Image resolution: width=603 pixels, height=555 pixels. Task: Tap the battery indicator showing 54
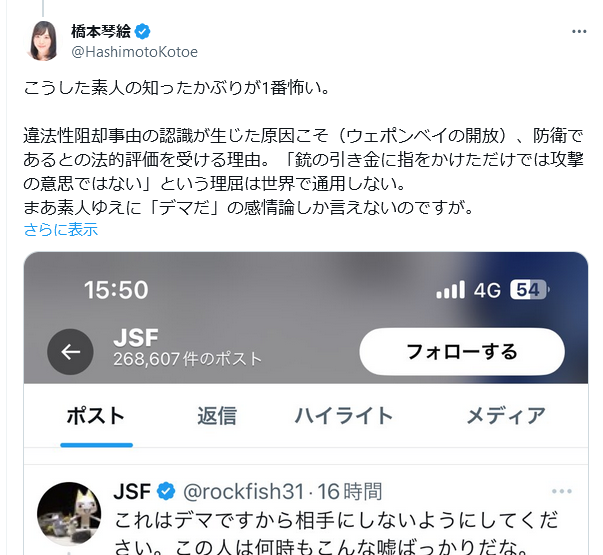coord(530,290)
